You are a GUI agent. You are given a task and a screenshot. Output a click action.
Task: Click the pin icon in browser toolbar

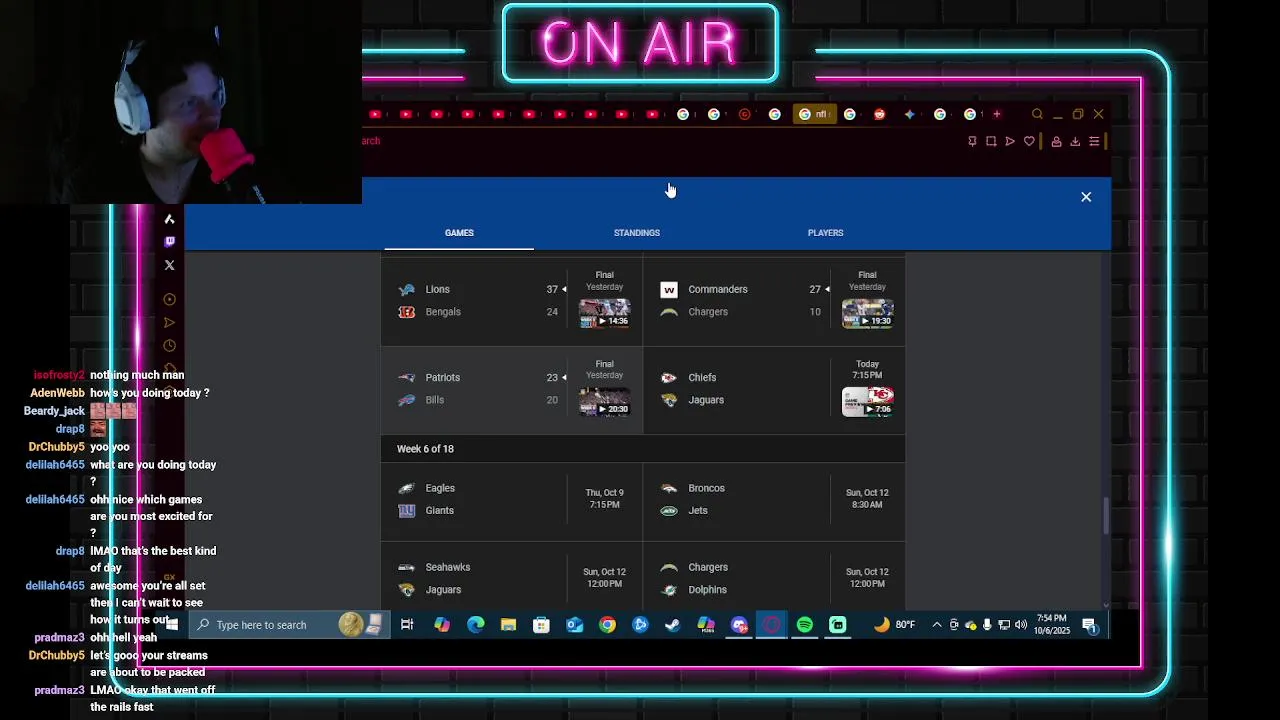tap(972, 142)
